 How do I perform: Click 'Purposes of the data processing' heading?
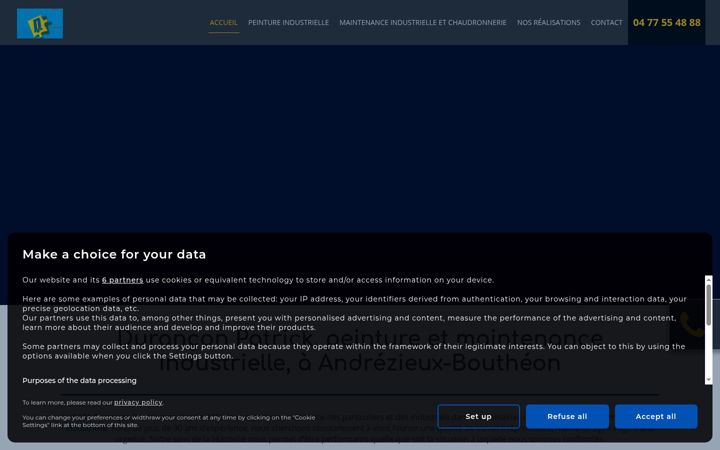[x=79, y=381]
